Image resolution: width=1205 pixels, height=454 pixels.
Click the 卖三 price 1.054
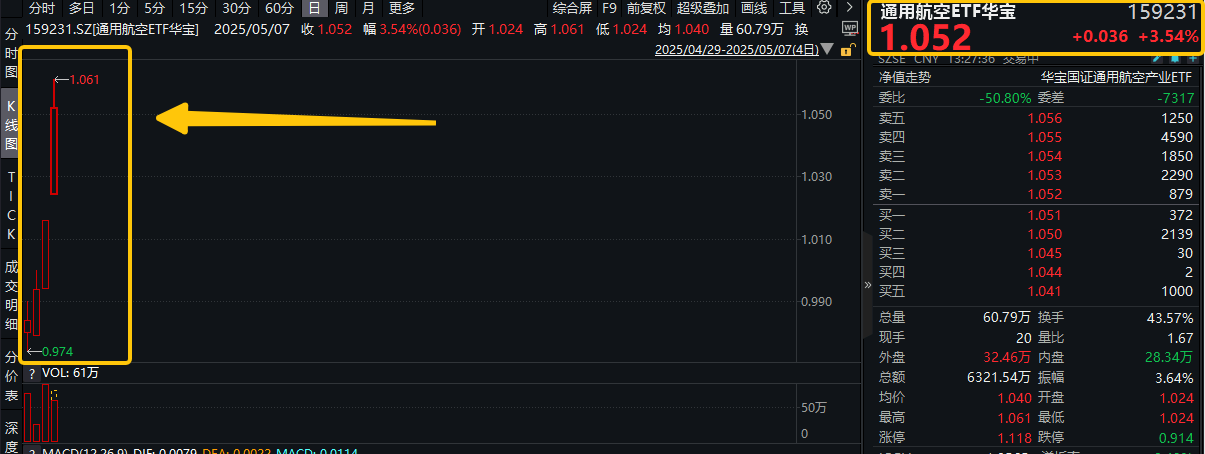tap(1044, 156)
